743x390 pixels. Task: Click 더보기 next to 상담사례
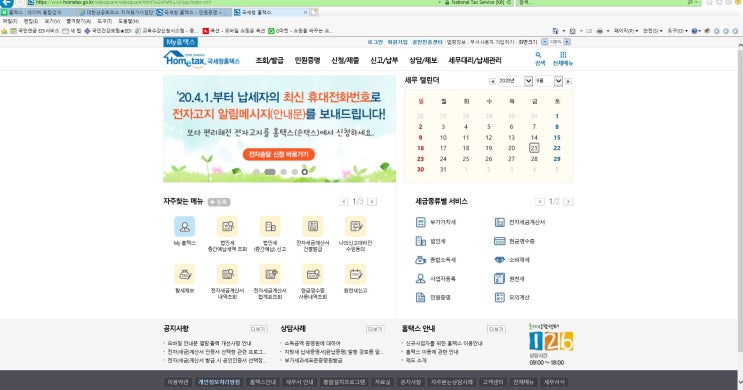(x=375, y=329)
